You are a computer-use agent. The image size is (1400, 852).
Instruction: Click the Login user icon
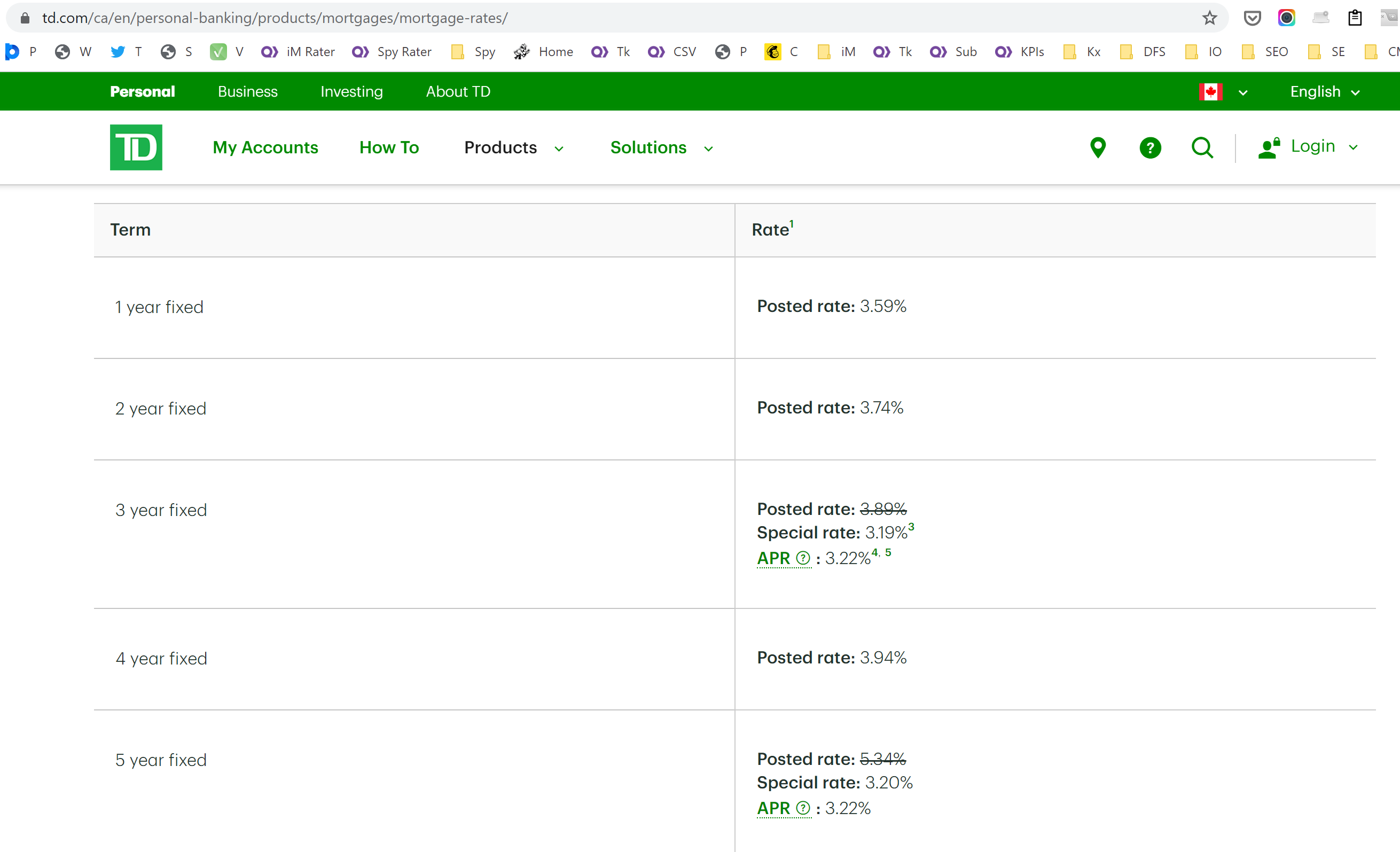pyautogui.click(x=1269, y=148)
